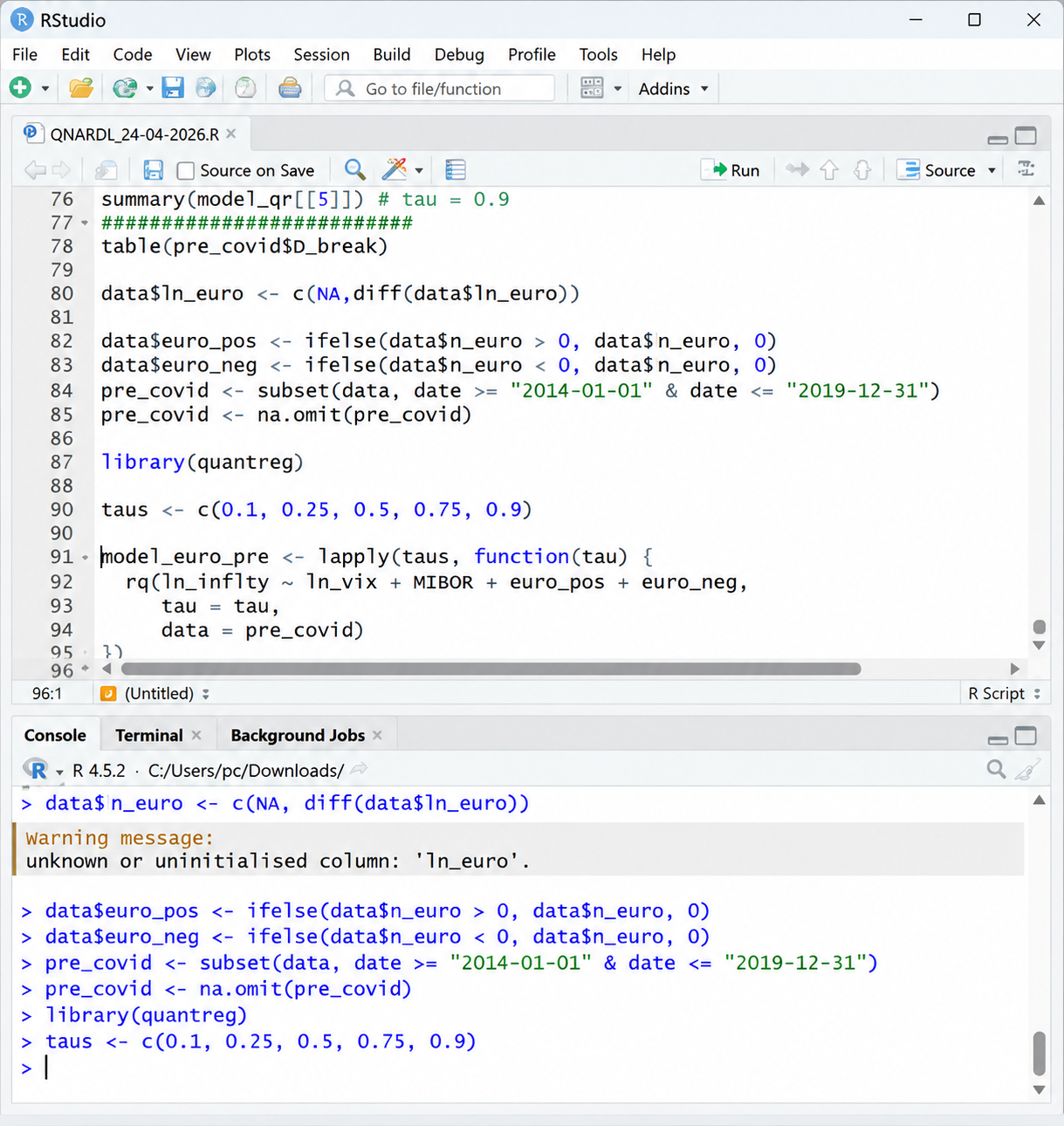Click the create project icon

click(x=125, y=88)
